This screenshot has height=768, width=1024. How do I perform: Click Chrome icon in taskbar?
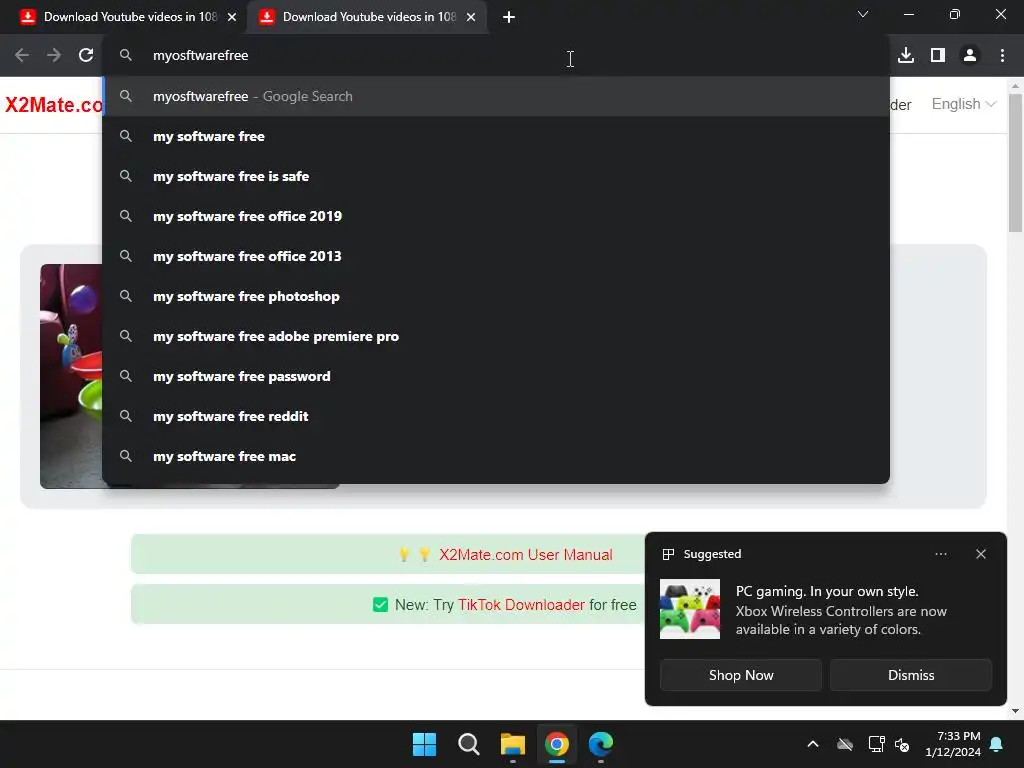tap(556, 744)
